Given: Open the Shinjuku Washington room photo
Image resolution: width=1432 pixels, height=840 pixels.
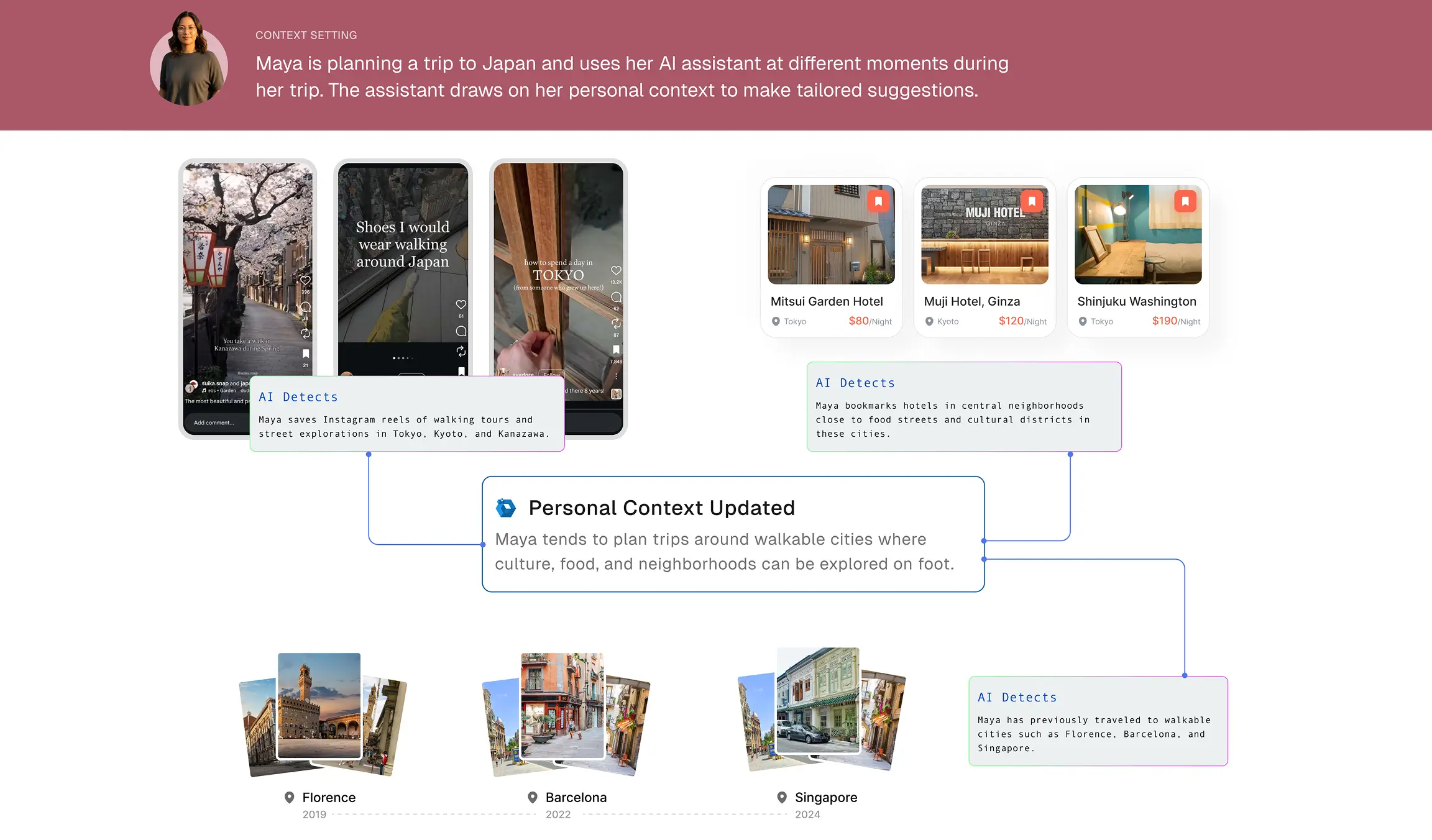Looking at the screenshot, I should point(1138,234).
